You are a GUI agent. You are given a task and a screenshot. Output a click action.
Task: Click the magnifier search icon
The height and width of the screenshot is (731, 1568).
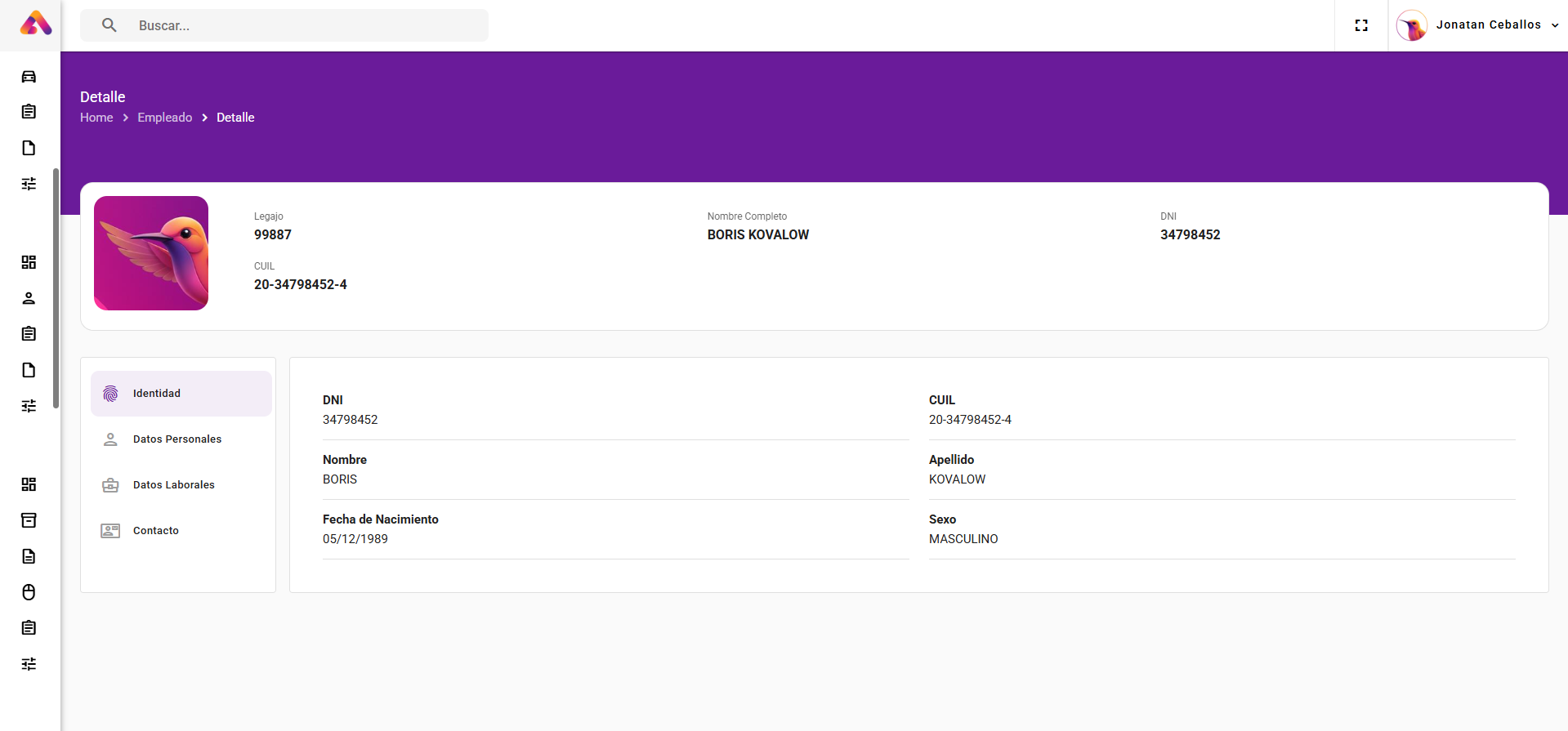[x=109, y=25]
